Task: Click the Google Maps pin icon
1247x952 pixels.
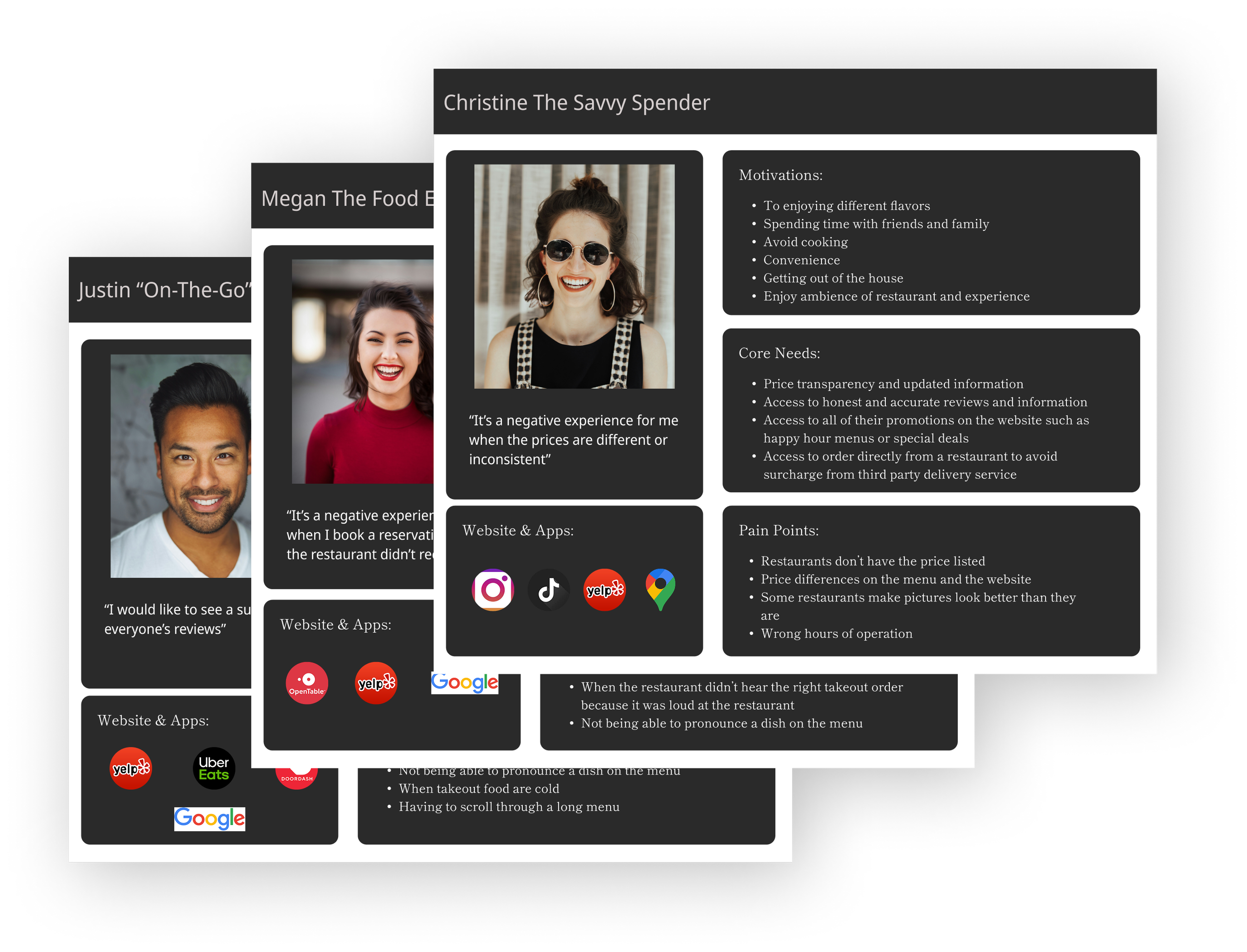Action: (x=660, y=589)
